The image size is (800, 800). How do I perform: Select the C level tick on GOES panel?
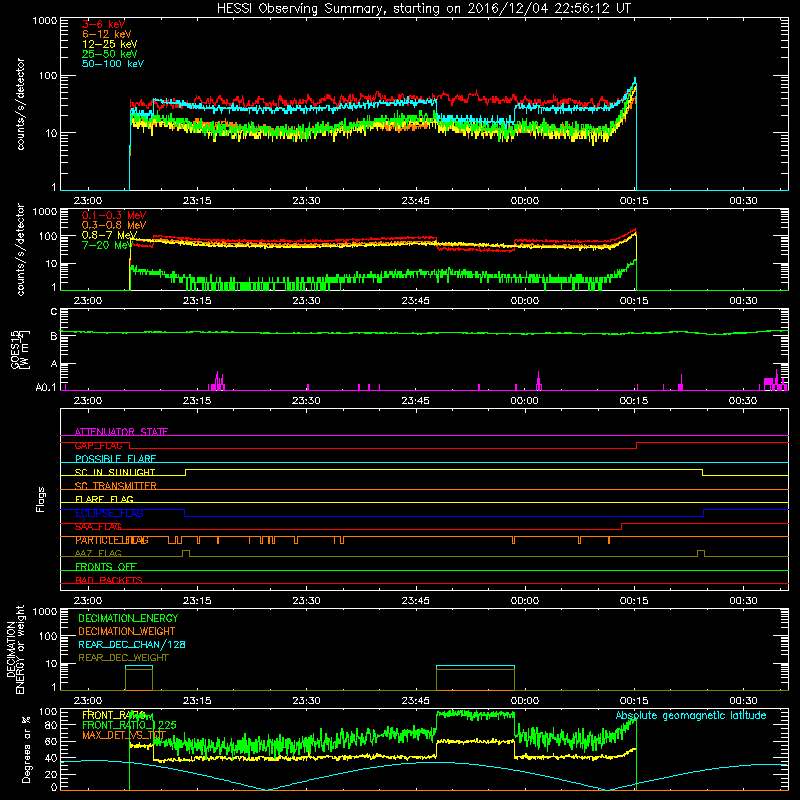54,311
